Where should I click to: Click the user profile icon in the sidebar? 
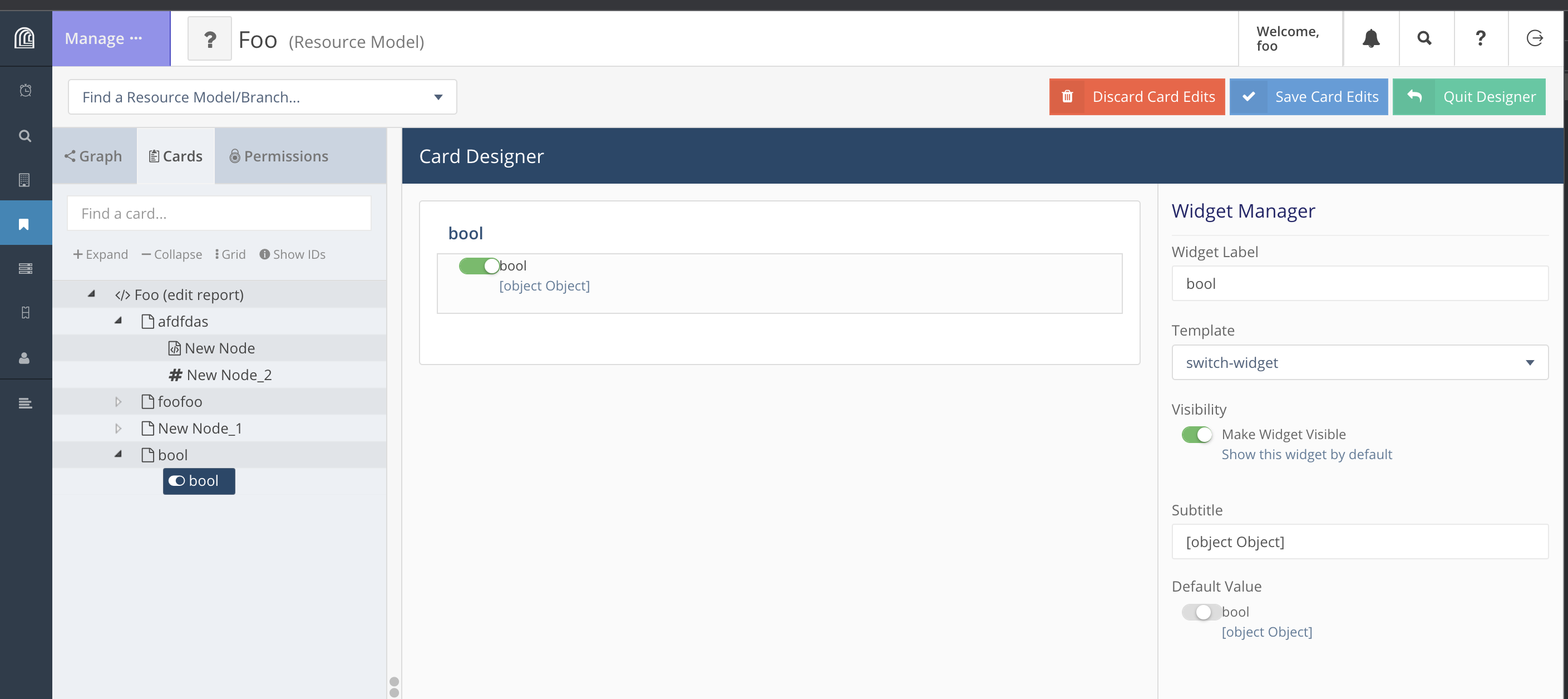click(25, 358)
